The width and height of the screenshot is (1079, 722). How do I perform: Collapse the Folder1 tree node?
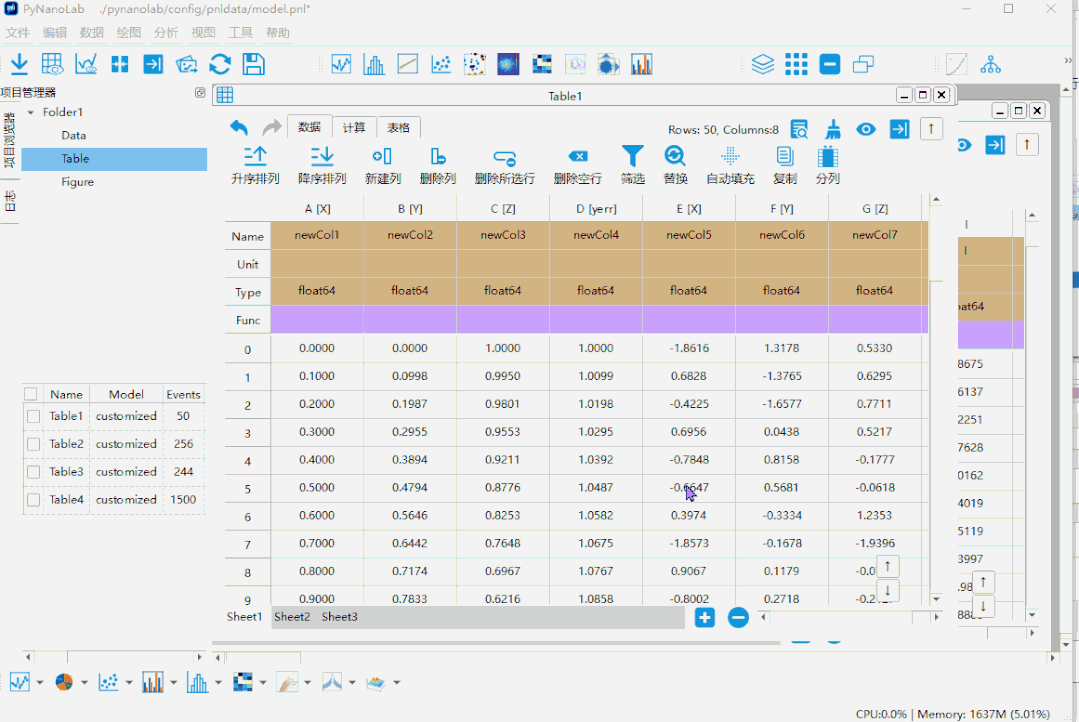tap(30, 112)
